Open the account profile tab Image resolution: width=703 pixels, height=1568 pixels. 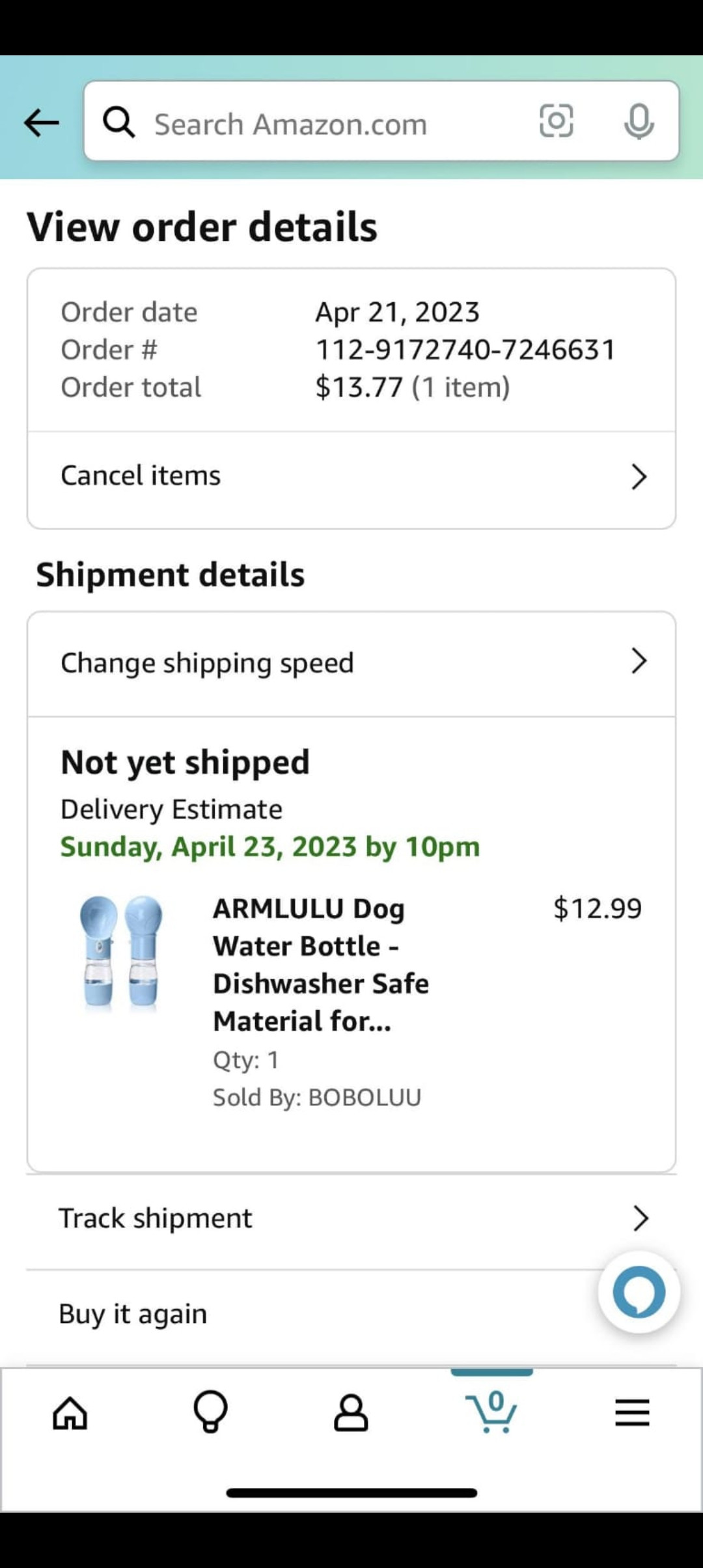(x=351, y=1413)
